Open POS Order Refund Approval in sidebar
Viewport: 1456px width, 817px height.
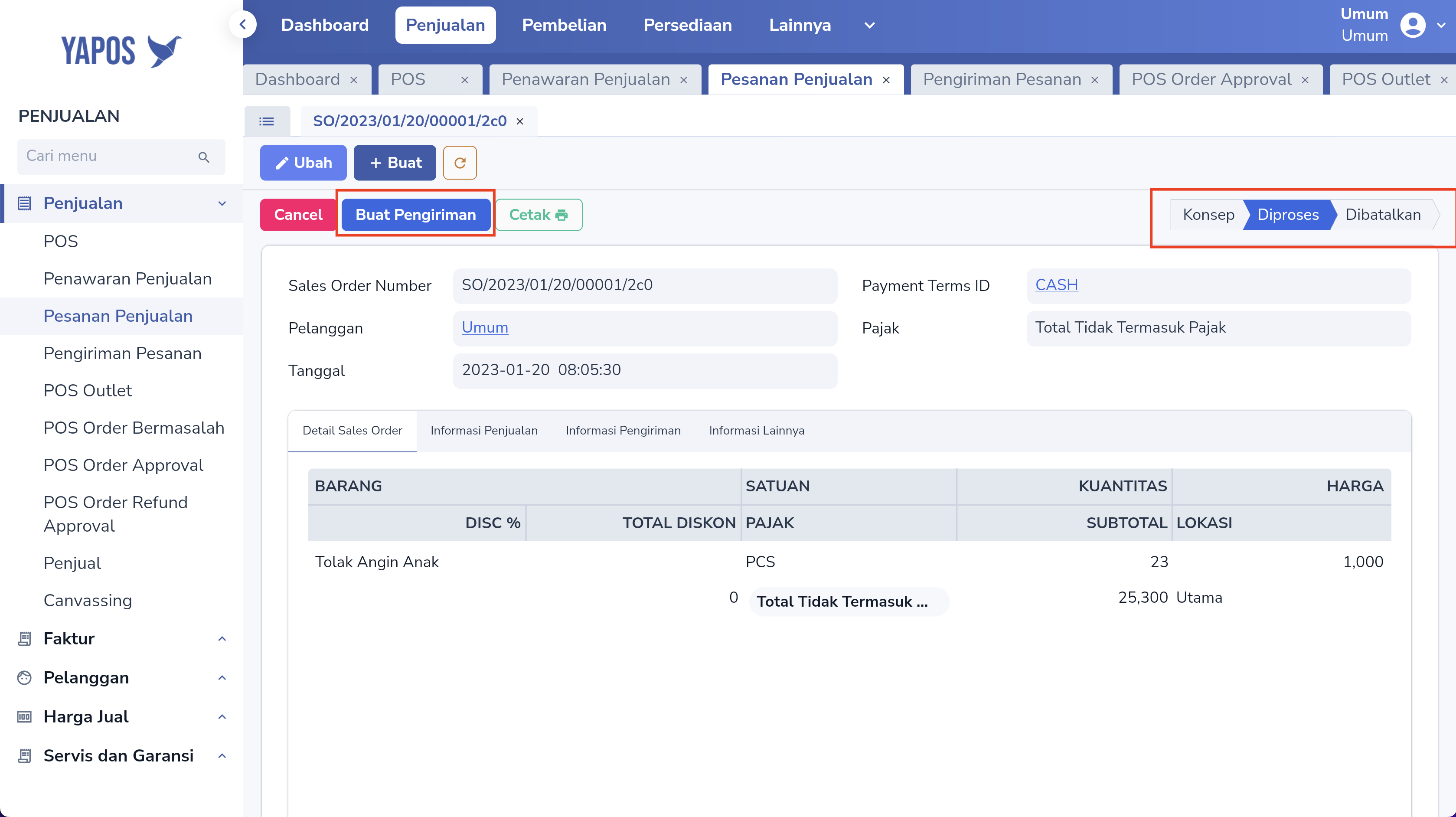point(116,514)
